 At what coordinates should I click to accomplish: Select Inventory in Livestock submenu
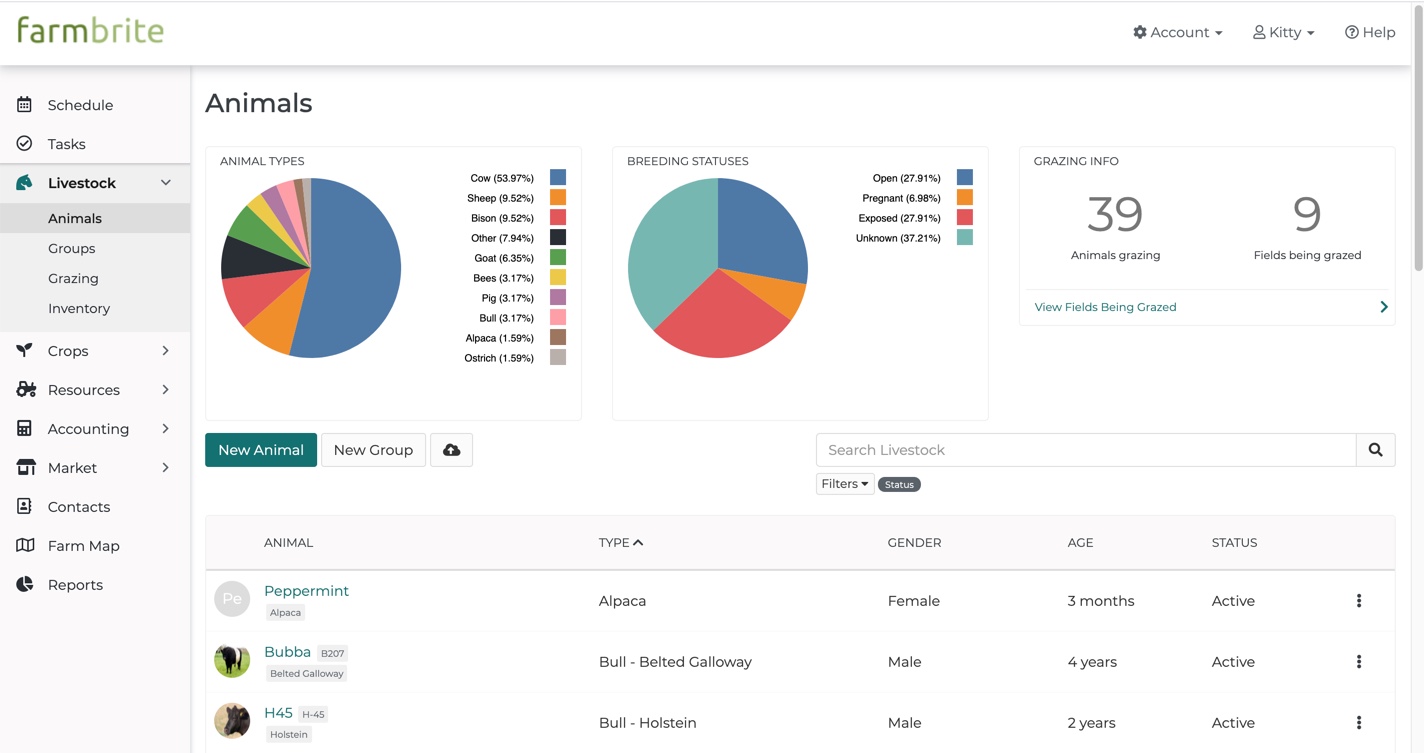coord(79,308)
